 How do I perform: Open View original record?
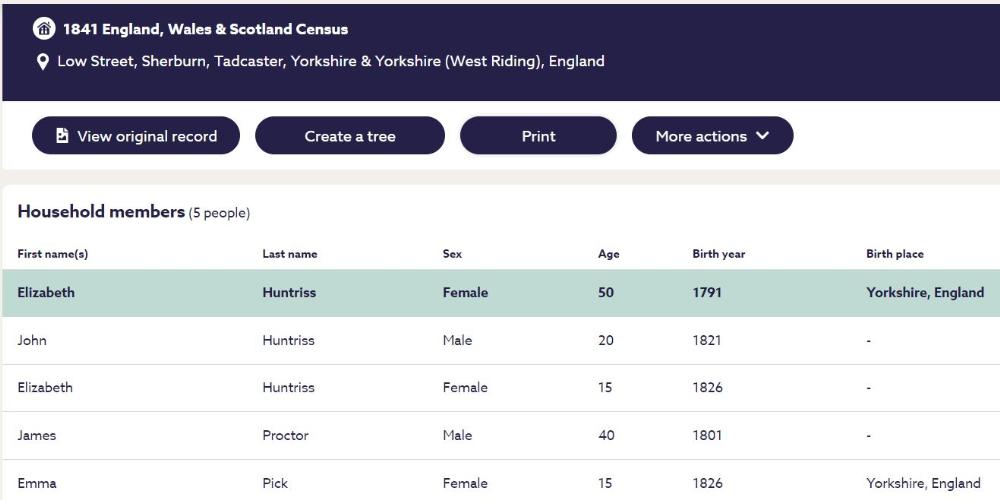[x=136, y=136]
